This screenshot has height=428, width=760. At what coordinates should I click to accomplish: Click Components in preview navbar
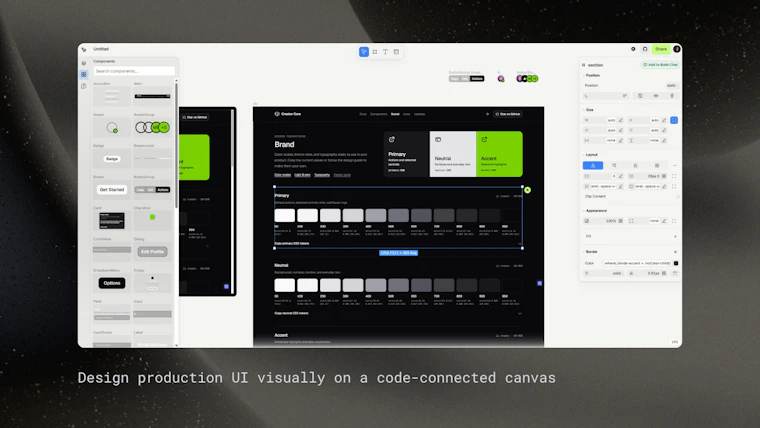(379, 114)
